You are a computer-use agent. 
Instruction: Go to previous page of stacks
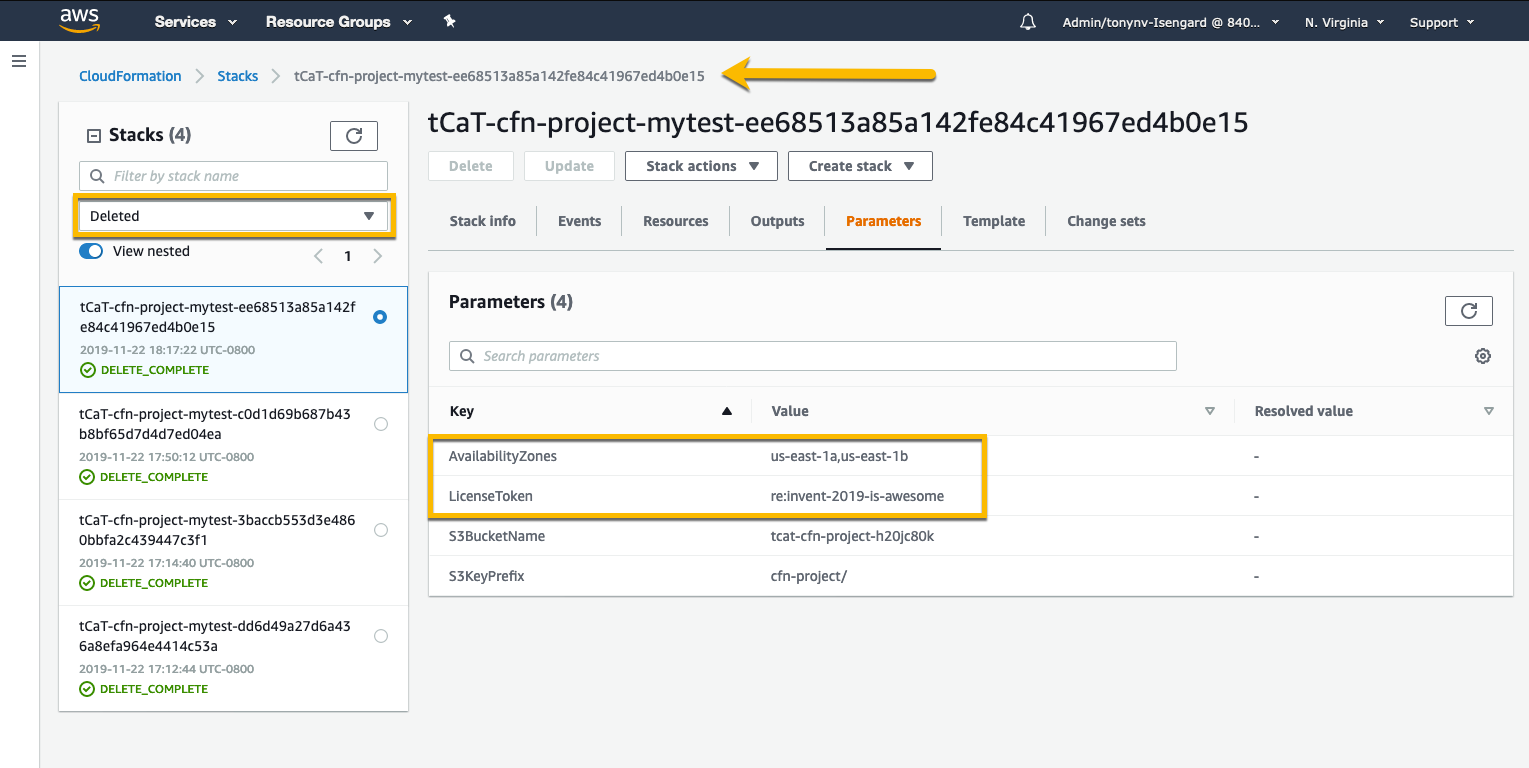[318, 256]
